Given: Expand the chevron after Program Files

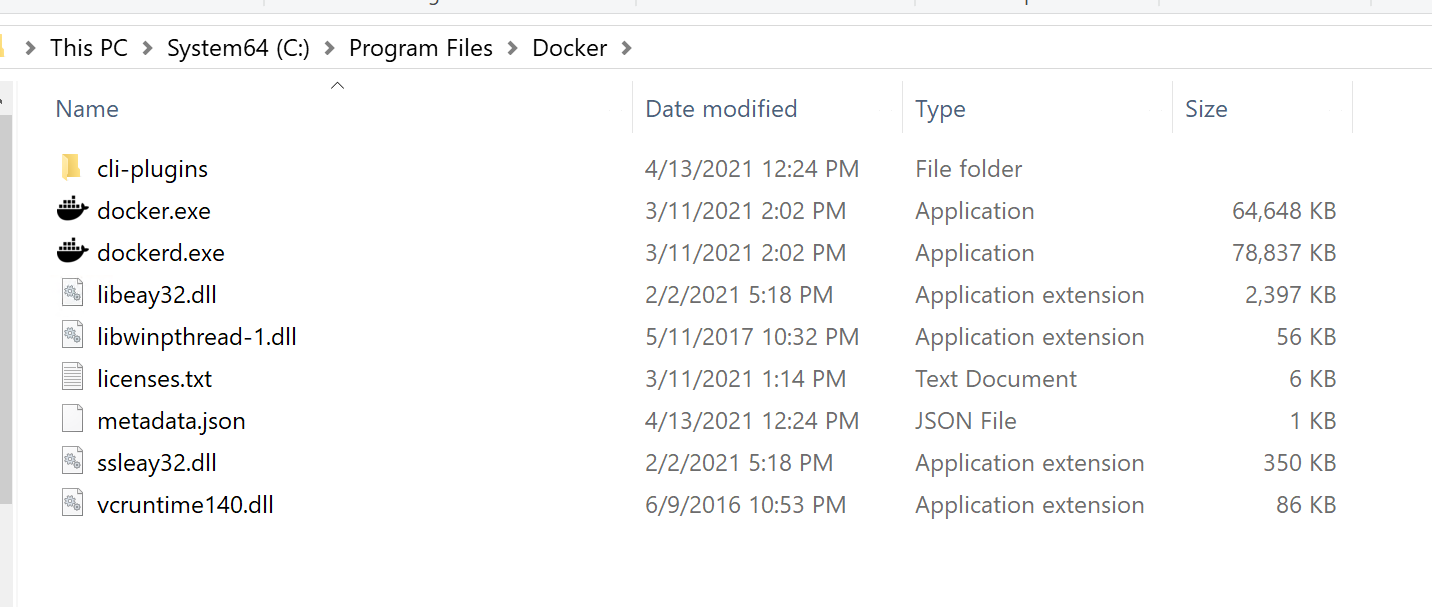Looking at the screenshot, I should click(x=514, y=47).
